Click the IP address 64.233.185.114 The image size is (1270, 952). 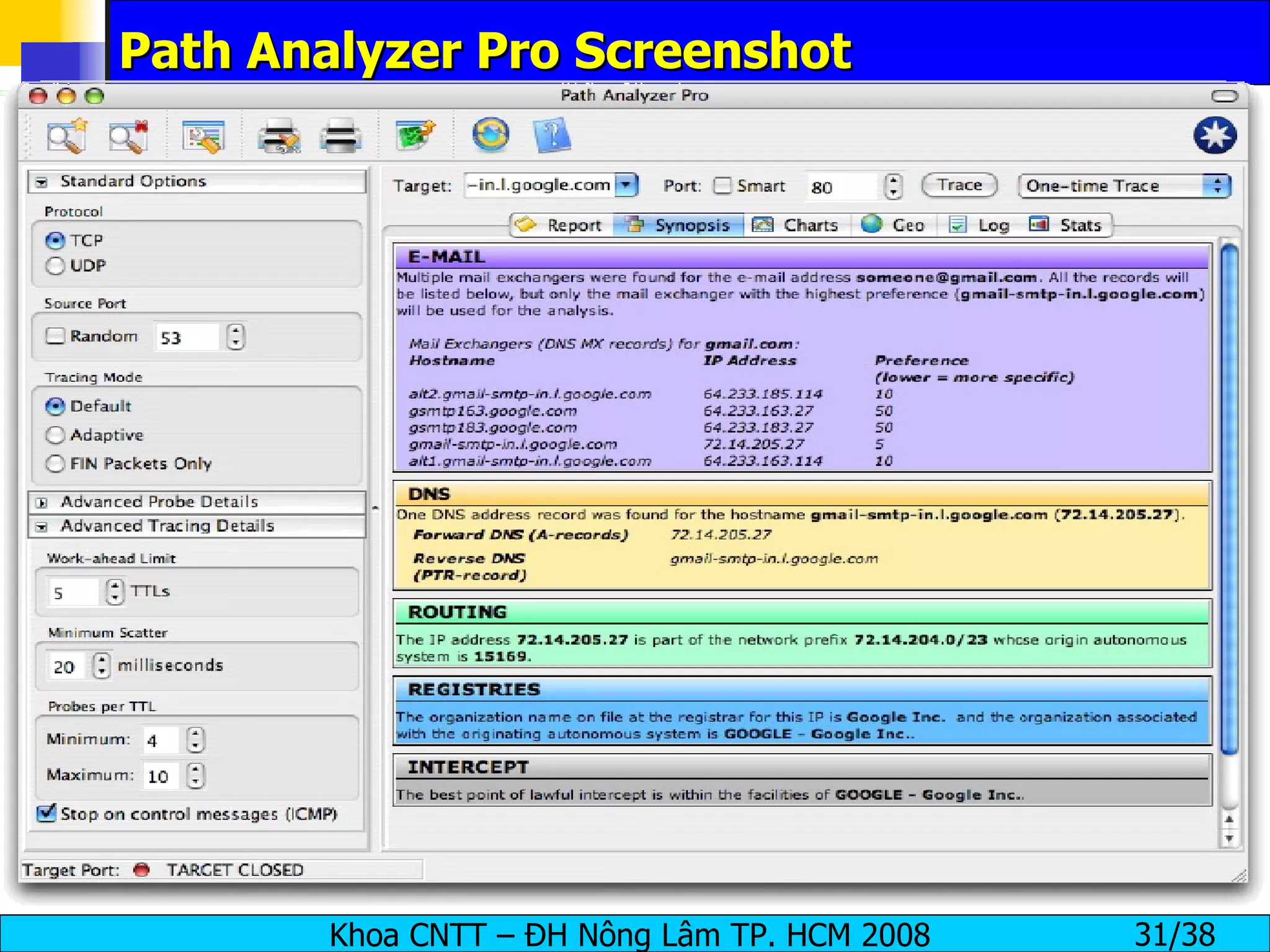tap(763, 394)
